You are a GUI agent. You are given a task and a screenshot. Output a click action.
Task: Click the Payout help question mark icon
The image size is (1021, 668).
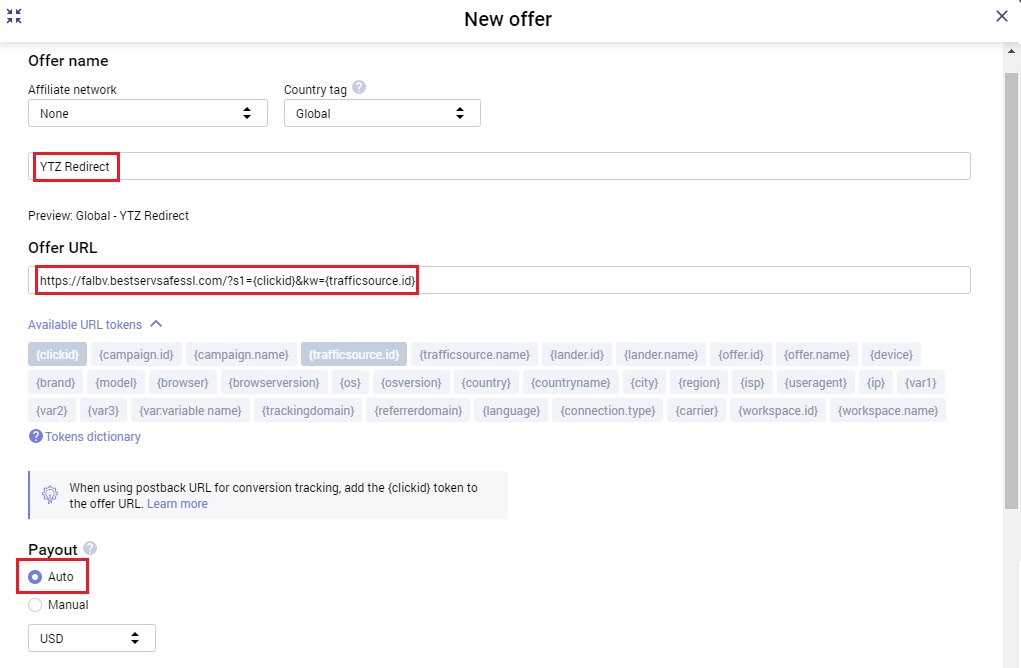90,548
